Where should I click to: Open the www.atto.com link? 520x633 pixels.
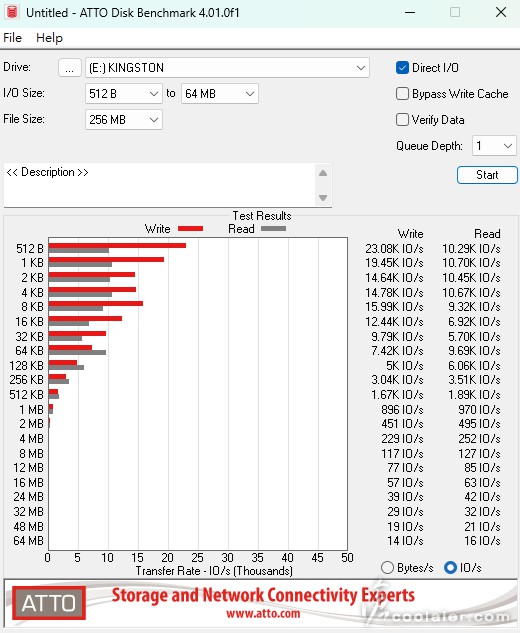263,614
